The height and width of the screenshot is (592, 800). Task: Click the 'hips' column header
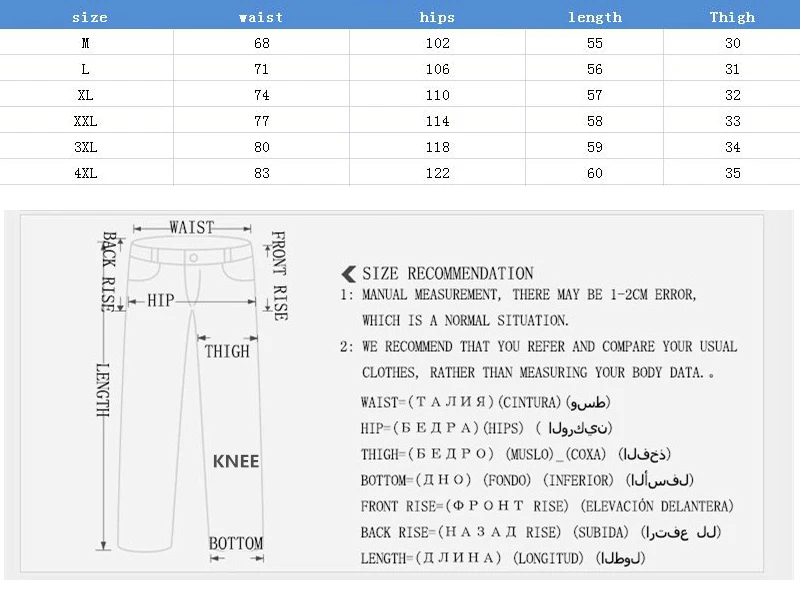[437, 17]
